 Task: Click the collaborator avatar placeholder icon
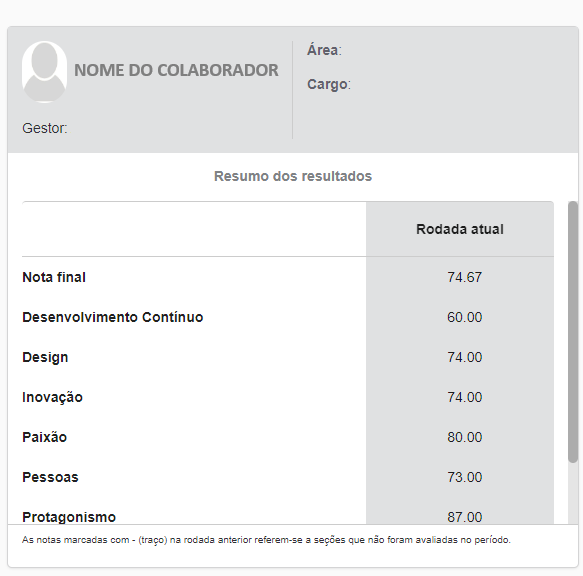click(44, 72)
